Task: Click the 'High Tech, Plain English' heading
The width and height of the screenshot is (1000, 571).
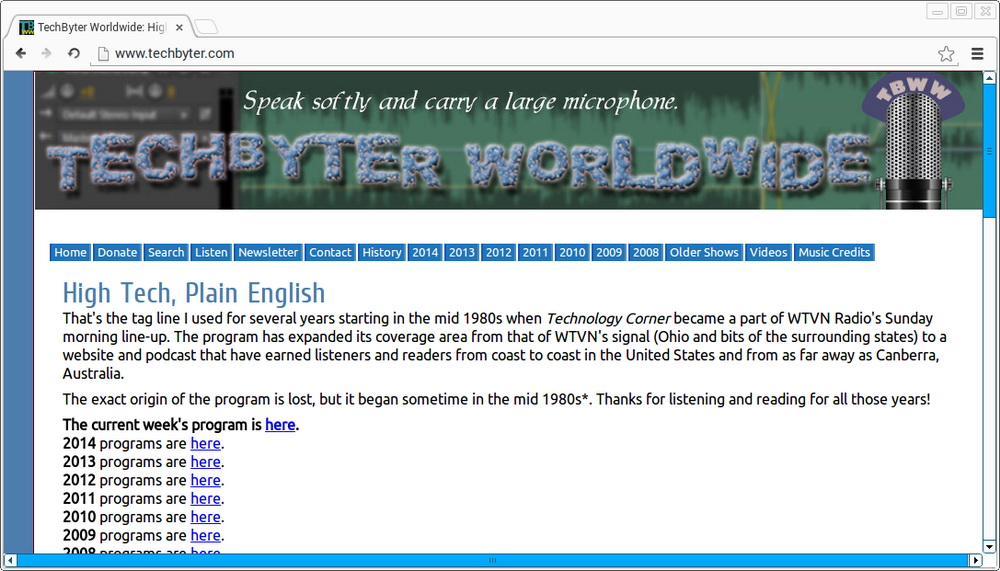Action: [x=194, y=293]
